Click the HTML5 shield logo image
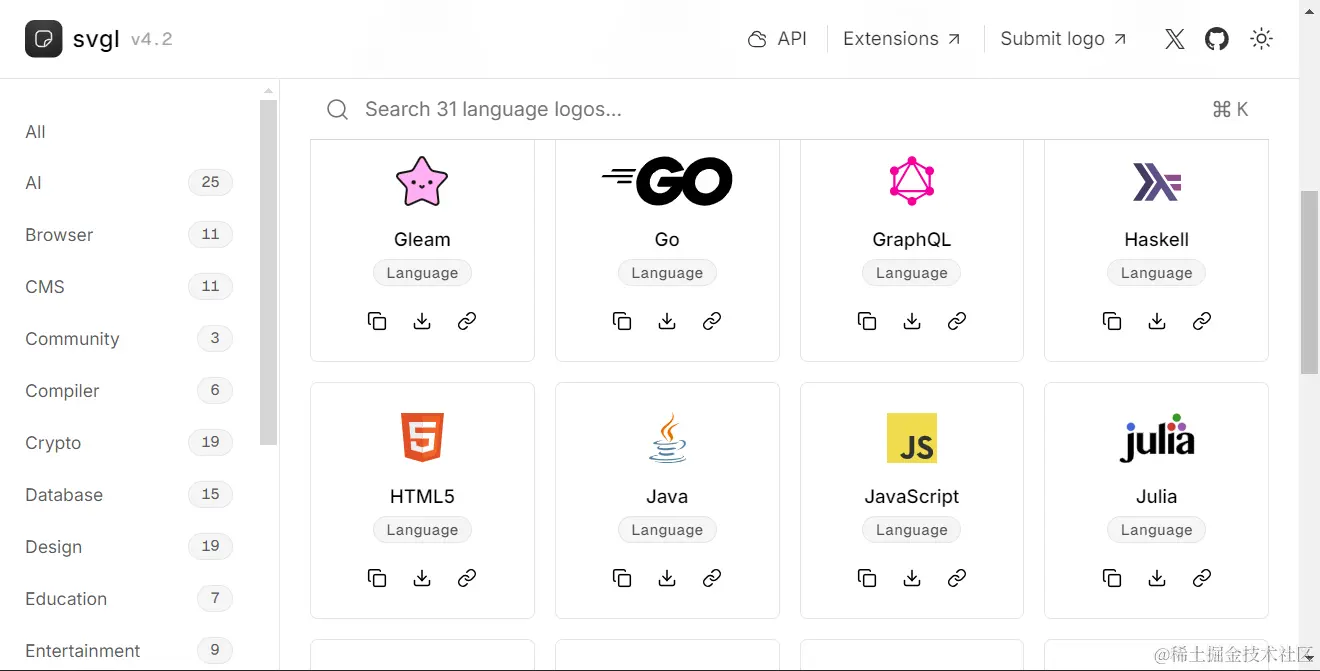This screenshot has height=671, width=1320. tap(422, 438)
